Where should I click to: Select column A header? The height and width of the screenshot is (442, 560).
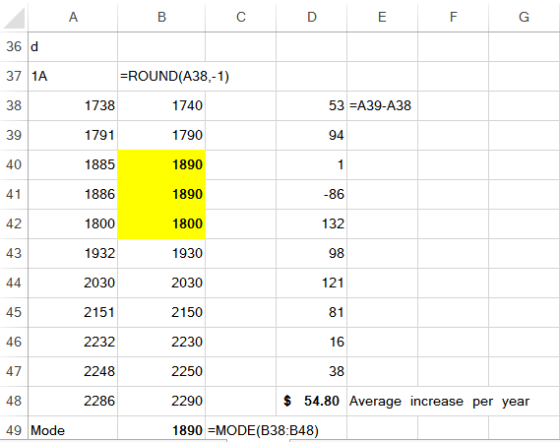(x=73, y=16)
